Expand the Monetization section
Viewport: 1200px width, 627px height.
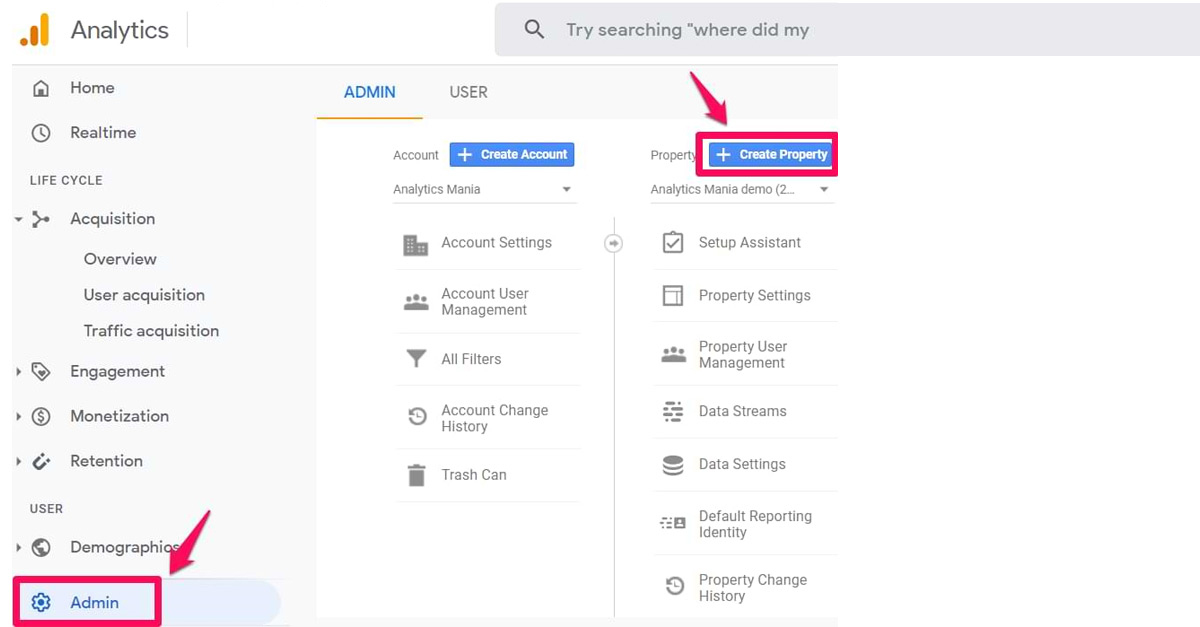pos(18,417)
